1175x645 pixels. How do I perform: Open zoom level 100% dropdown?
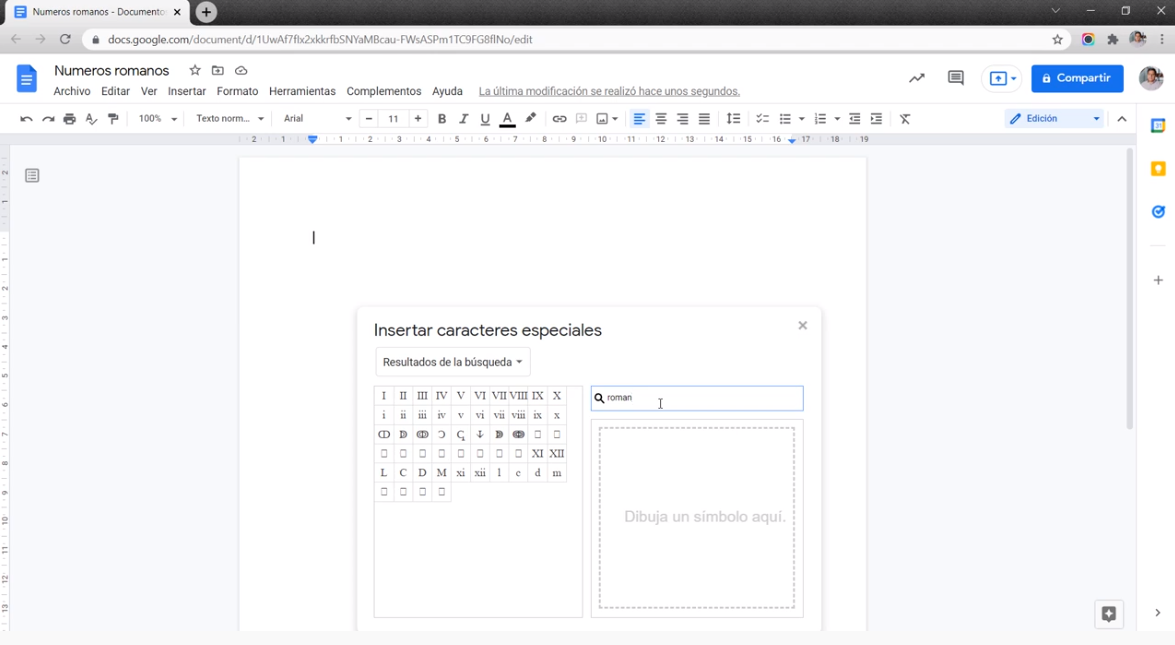pos(157,119)
